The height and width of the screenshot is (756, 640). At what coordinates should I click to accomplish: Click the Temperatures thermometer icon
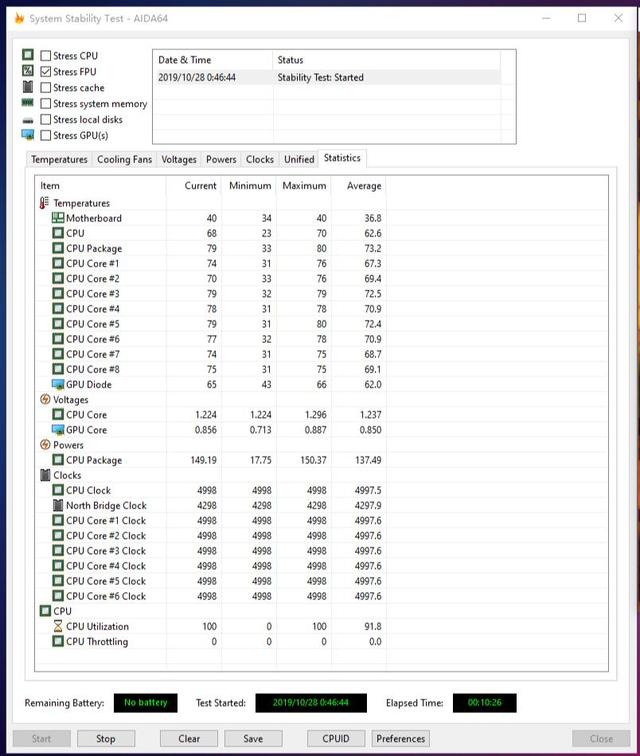[45, 203]
